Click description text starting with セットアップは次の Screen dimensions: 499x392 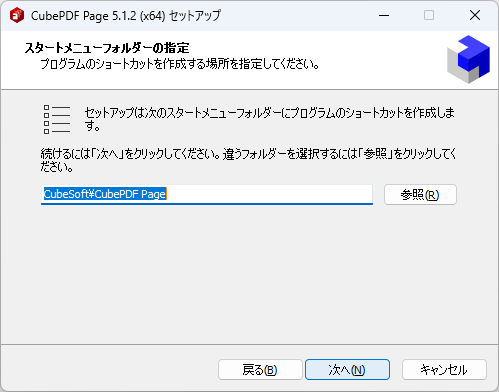pos(269,119)
